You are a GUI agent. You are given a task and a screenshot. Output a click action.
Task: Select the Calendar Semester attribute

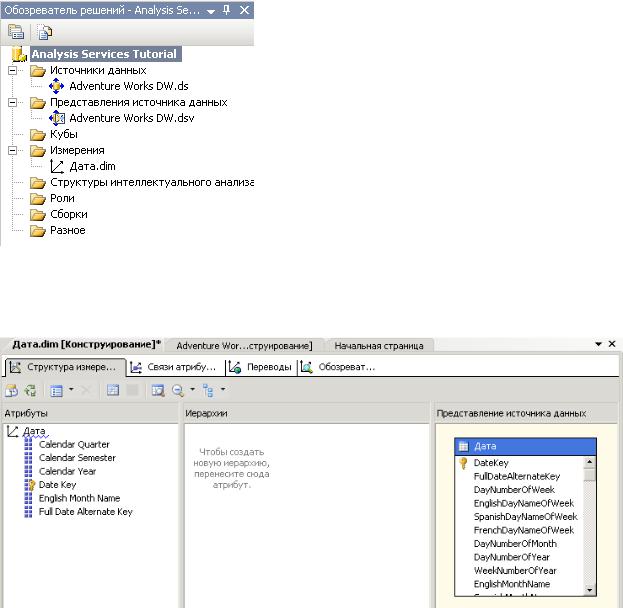[x=77, y=458]
